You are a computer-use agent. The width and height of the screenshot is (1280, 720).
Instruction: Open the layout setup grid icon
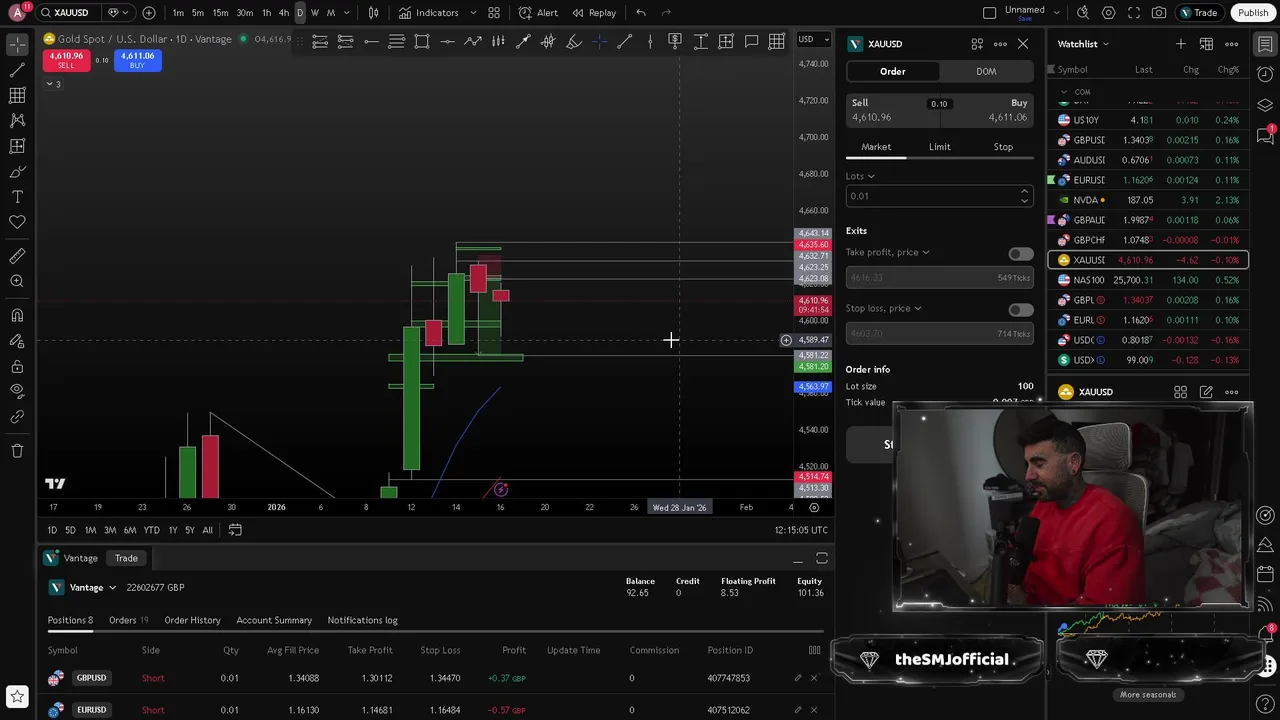[494, 13]
